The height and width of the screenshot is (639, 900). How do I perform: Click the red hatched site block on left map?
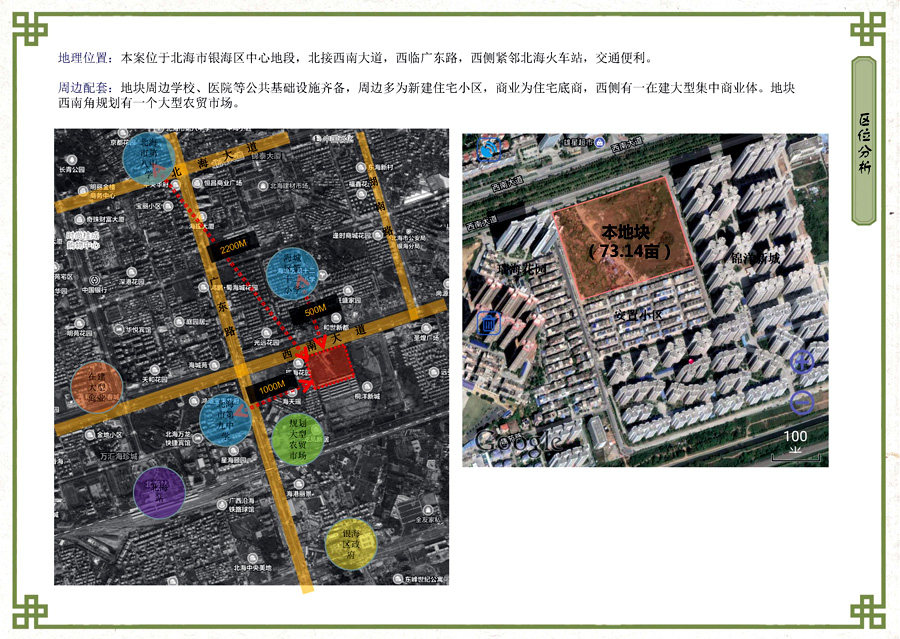coord(330,368)
